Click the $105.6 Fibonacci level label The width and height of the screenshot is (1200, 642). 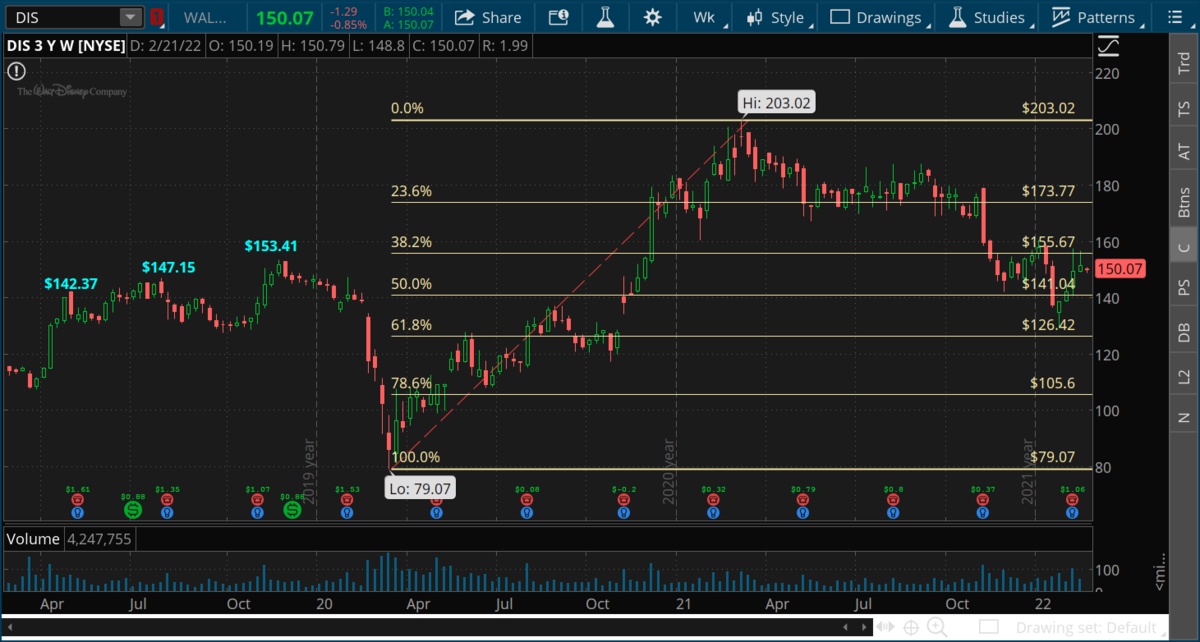pos(1053,383)
